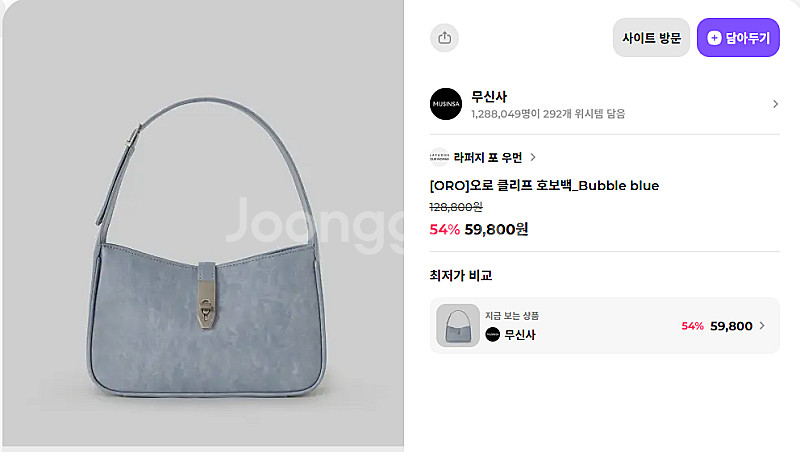Image resolution: width=800 pixels, height=452 pixels.
Task: Open the 무신사 store name heading
Action: [x=489, y=96]
